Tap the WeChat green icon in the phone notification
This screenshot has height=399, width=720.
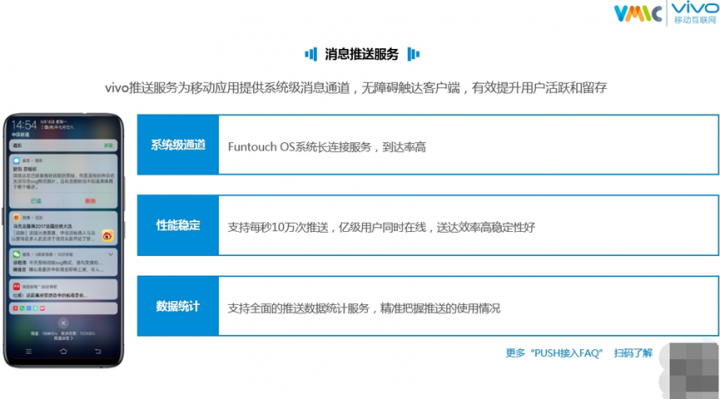click(x=17, y=254)
